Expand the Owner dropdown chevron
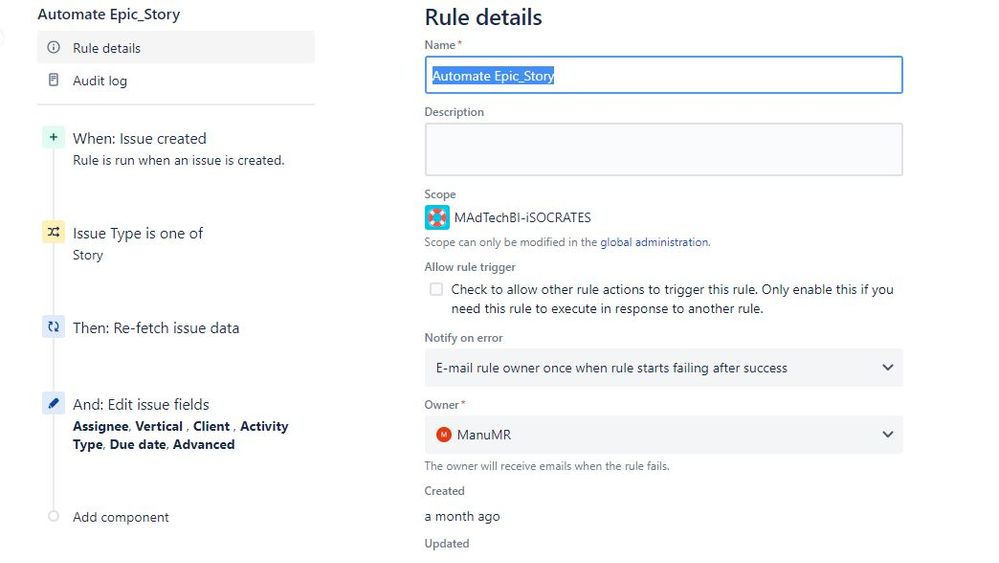Screen dimensions: 999x563 pos(888,434)
